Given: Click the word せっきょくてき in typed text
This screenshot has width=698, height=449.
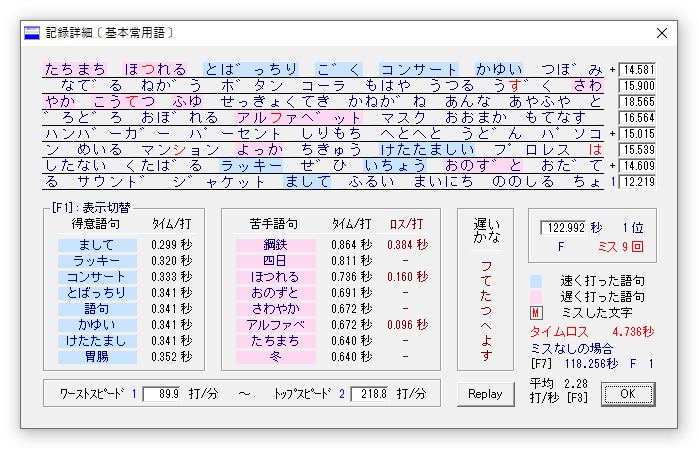Looking at the screenshot, I should (276, 102).
